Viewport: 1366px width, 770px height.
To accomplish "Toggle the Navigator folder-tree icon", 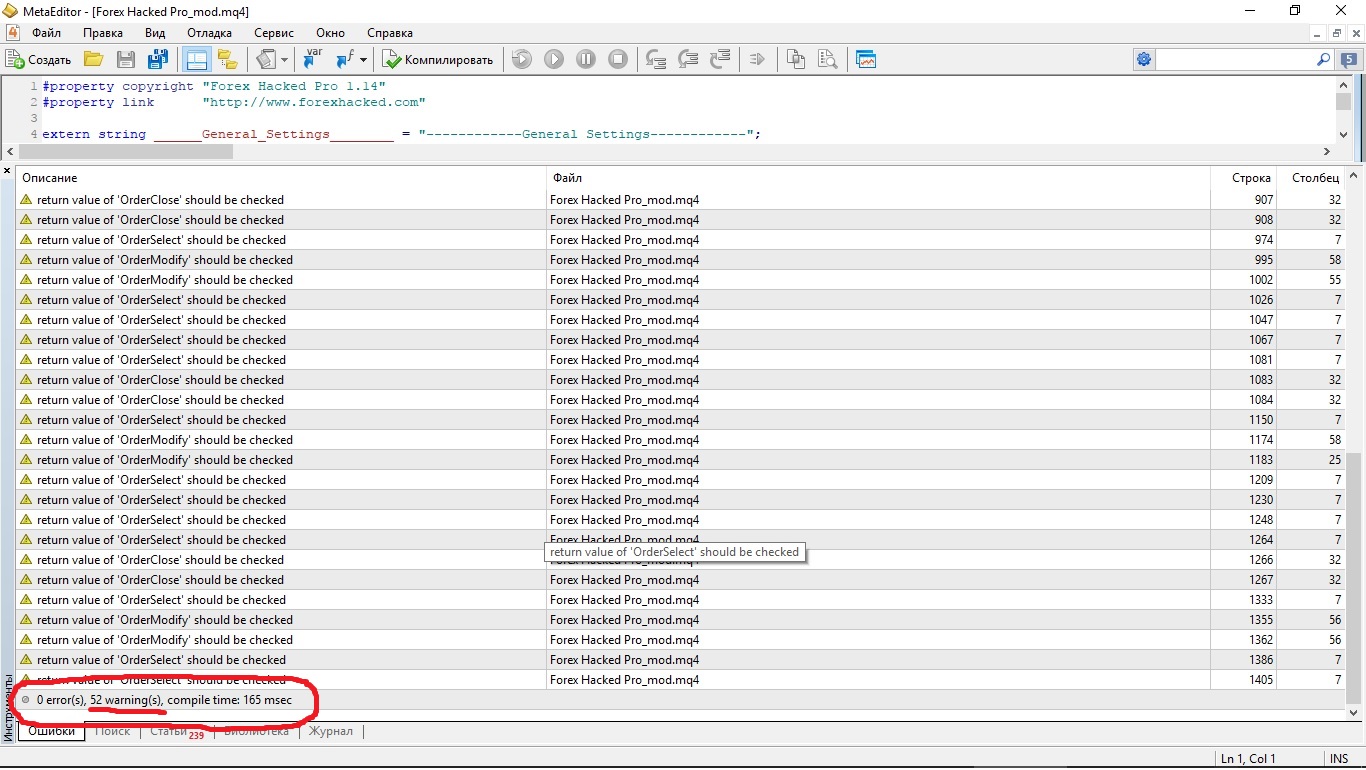I will [228, 60].
